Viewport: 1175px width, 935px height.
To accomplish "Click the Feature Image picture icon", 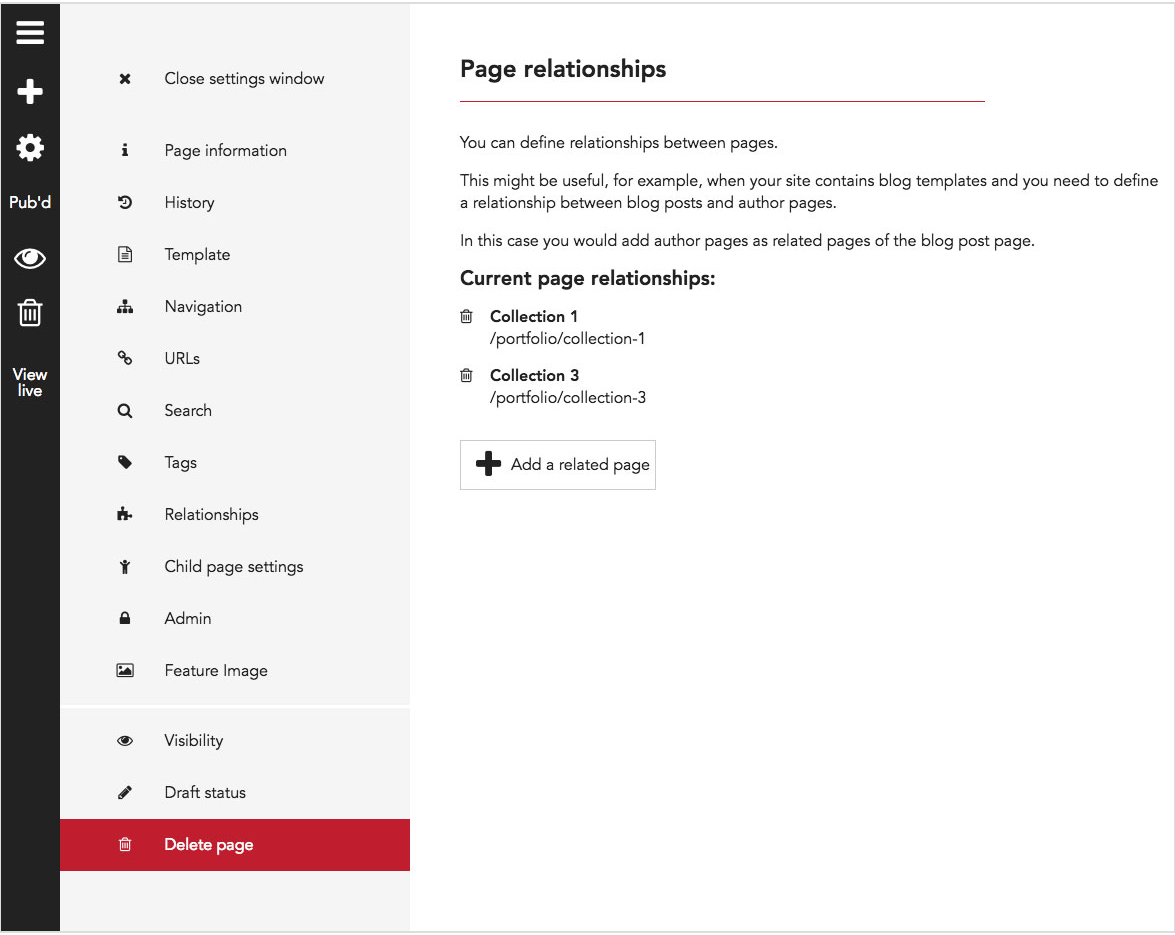I will point(125,671).
